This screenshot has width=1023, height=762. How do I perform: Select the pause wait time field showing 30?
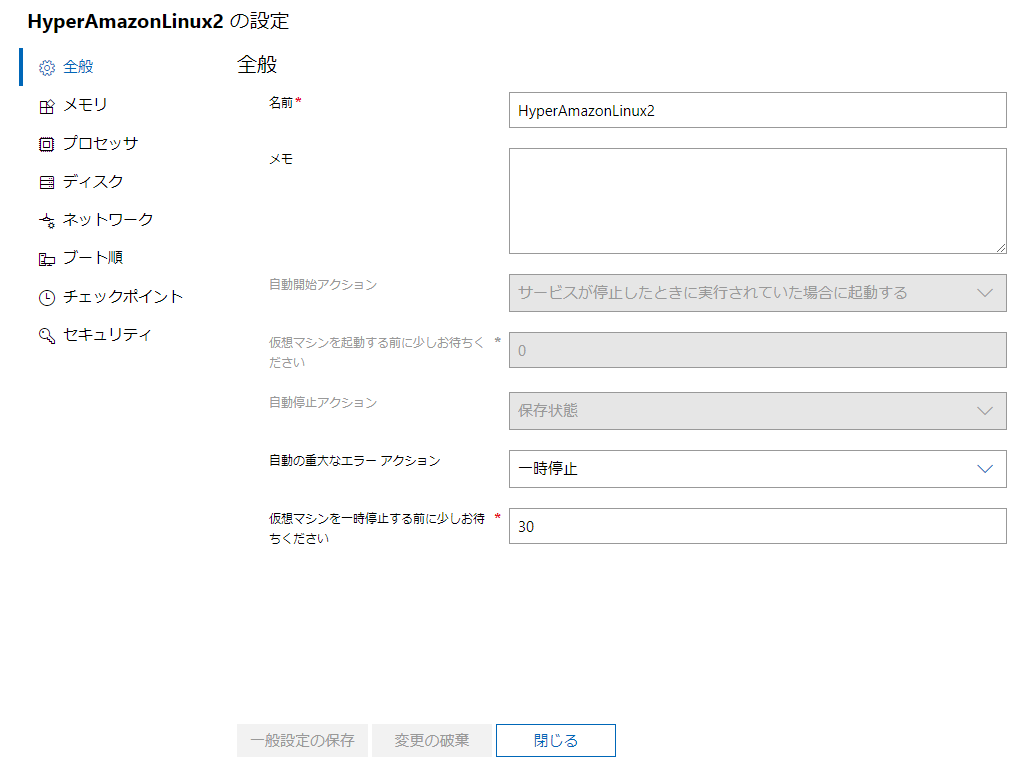pos(758,526)
